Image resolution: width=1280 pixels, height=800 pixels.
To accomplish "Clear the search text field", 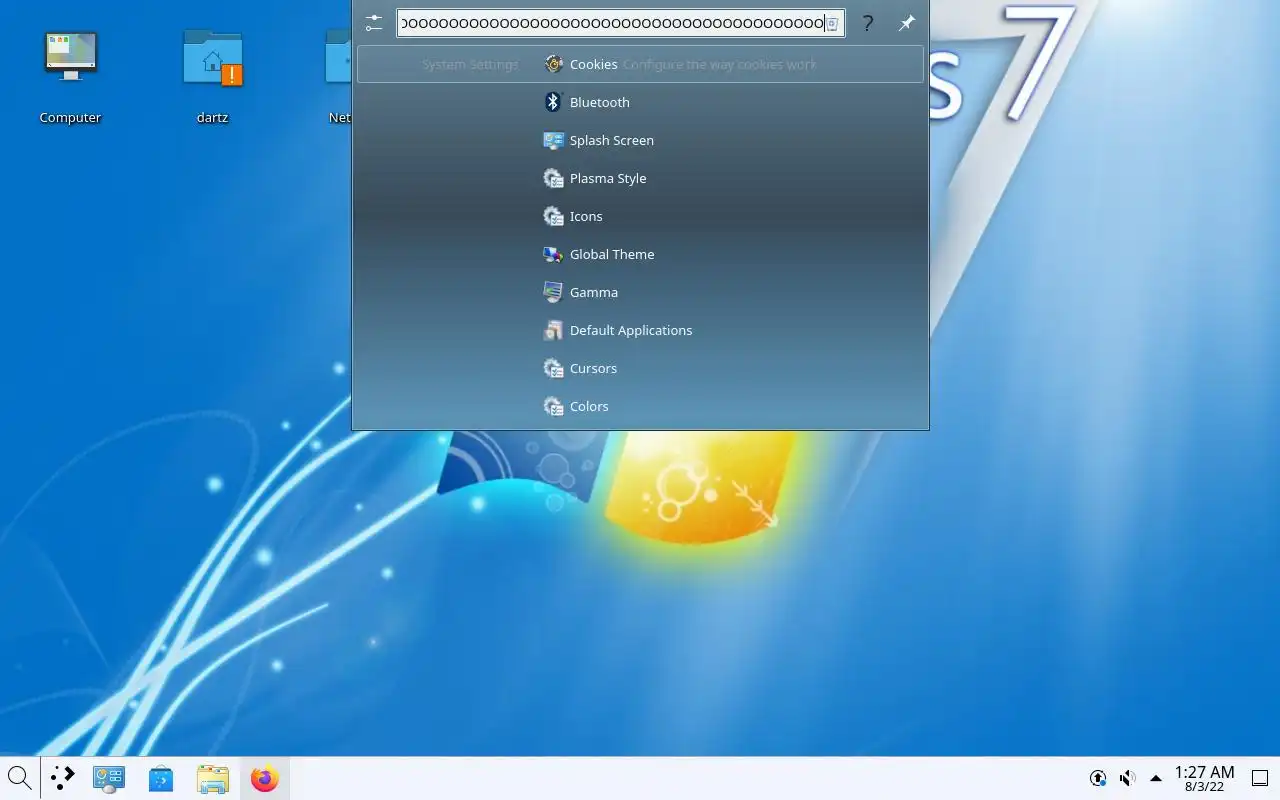I will [832, 23].
